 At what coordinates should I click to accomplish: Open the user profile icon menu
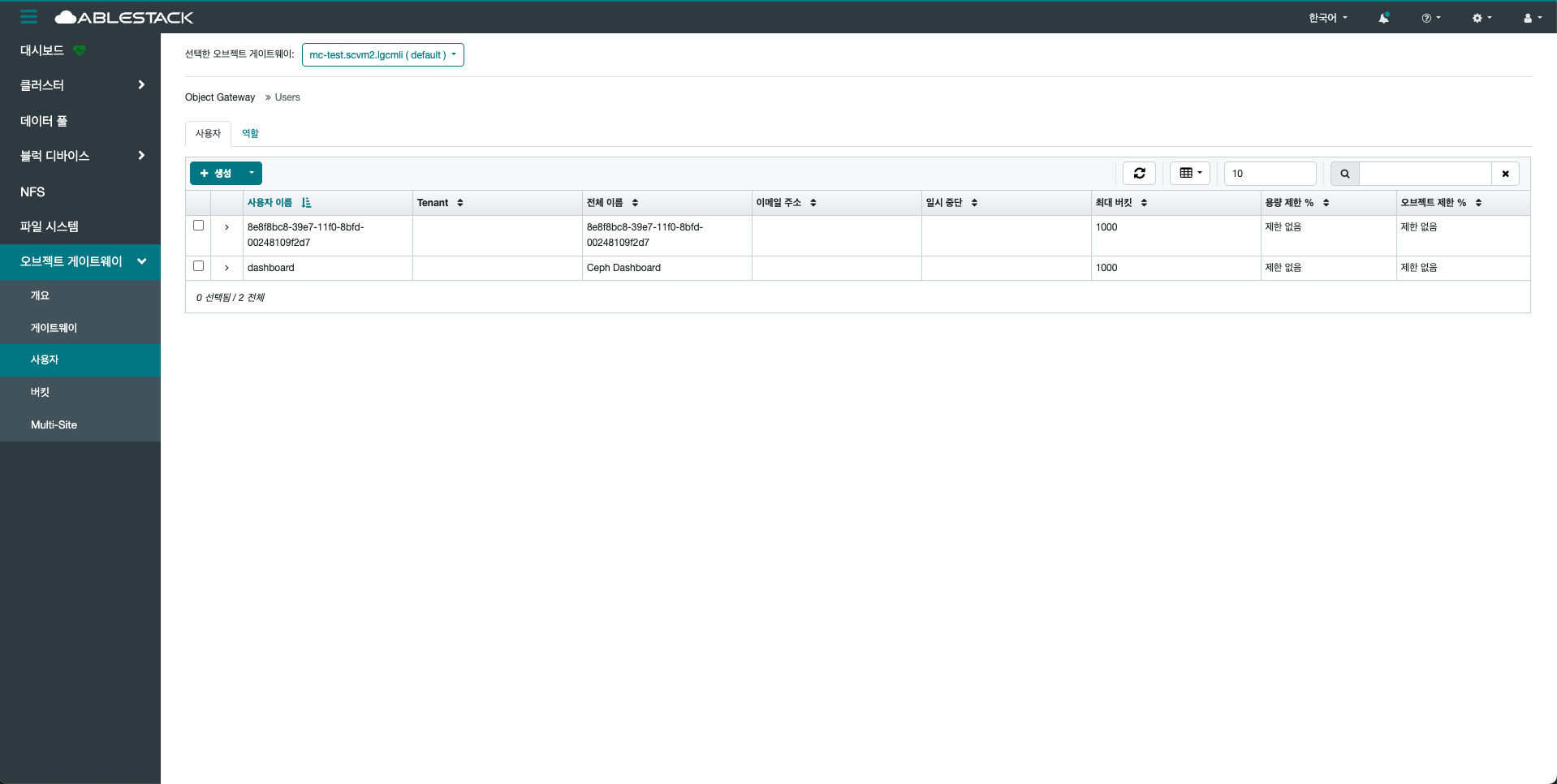click(1532, 18)
